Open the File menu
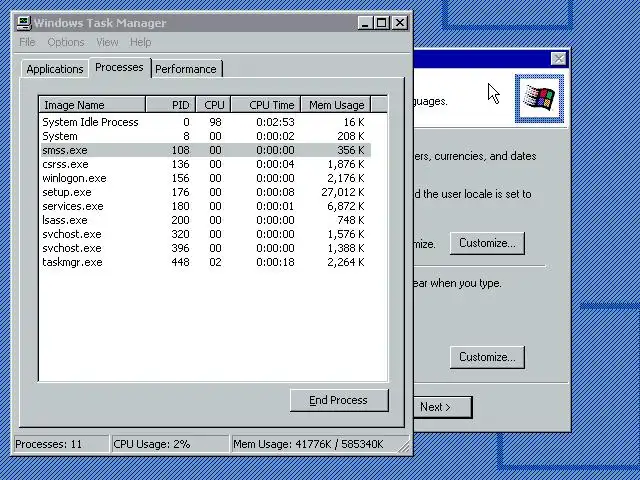This screenshot has width=640, height=480. 27,42
